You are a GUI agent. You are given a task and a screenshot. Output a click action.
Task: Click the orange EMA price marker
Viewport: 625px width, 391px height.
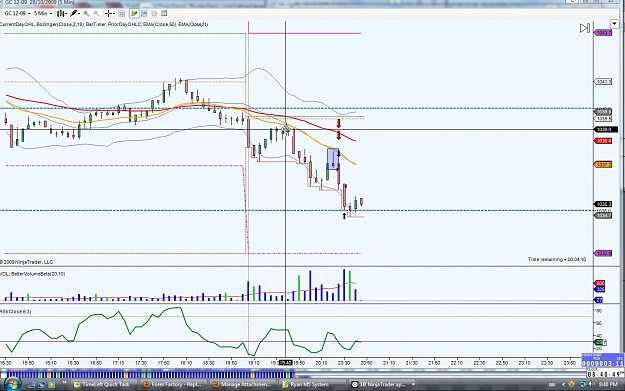coord(603,165)
